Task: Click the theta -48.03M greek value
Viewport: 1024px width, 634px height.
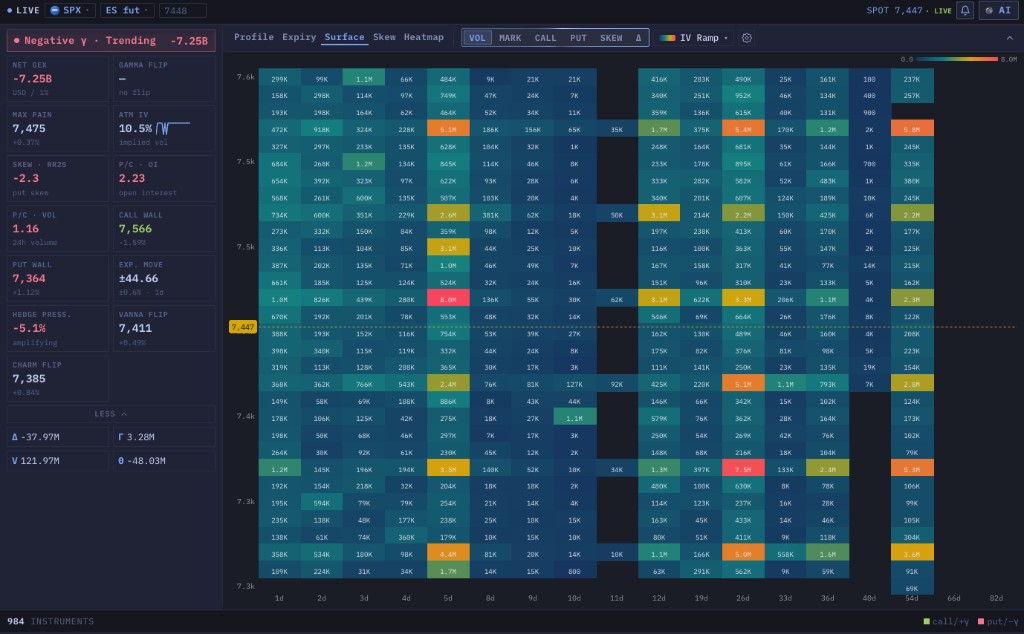Action: [x=165, y=461]
